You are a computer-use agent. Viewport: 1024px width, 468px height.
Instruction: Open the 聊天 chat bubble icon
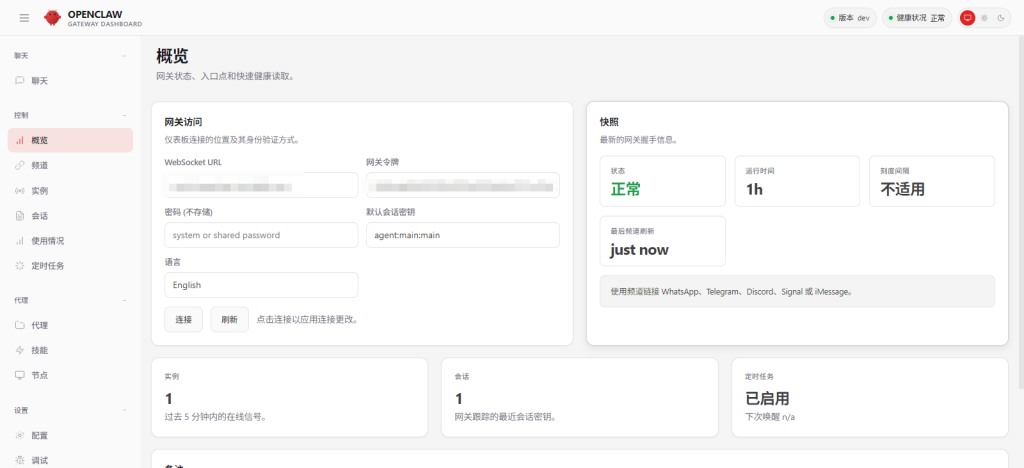point(20,81)
